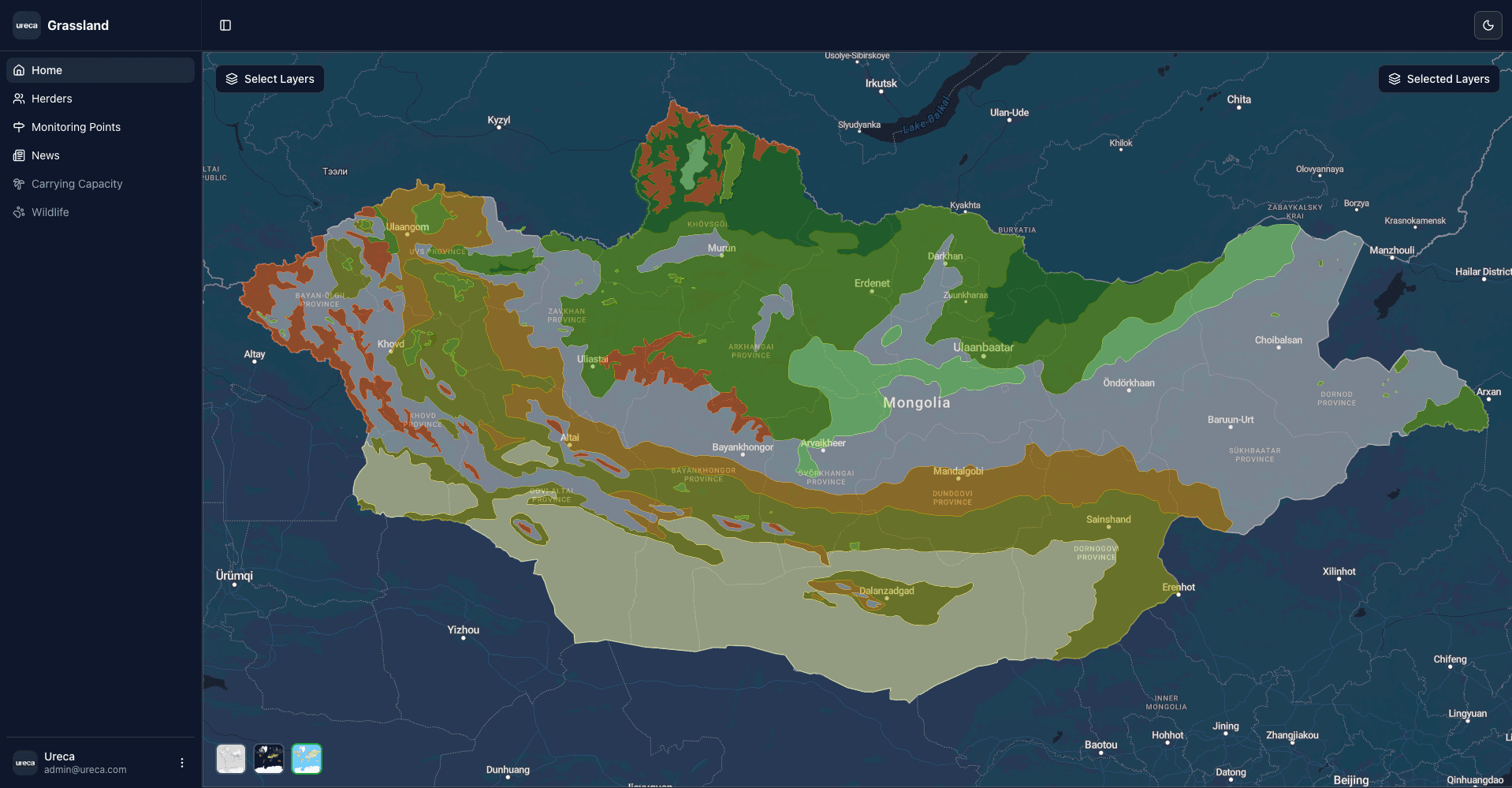
Task: Click the admin@ureca.com account text
Action: (85, 770)
